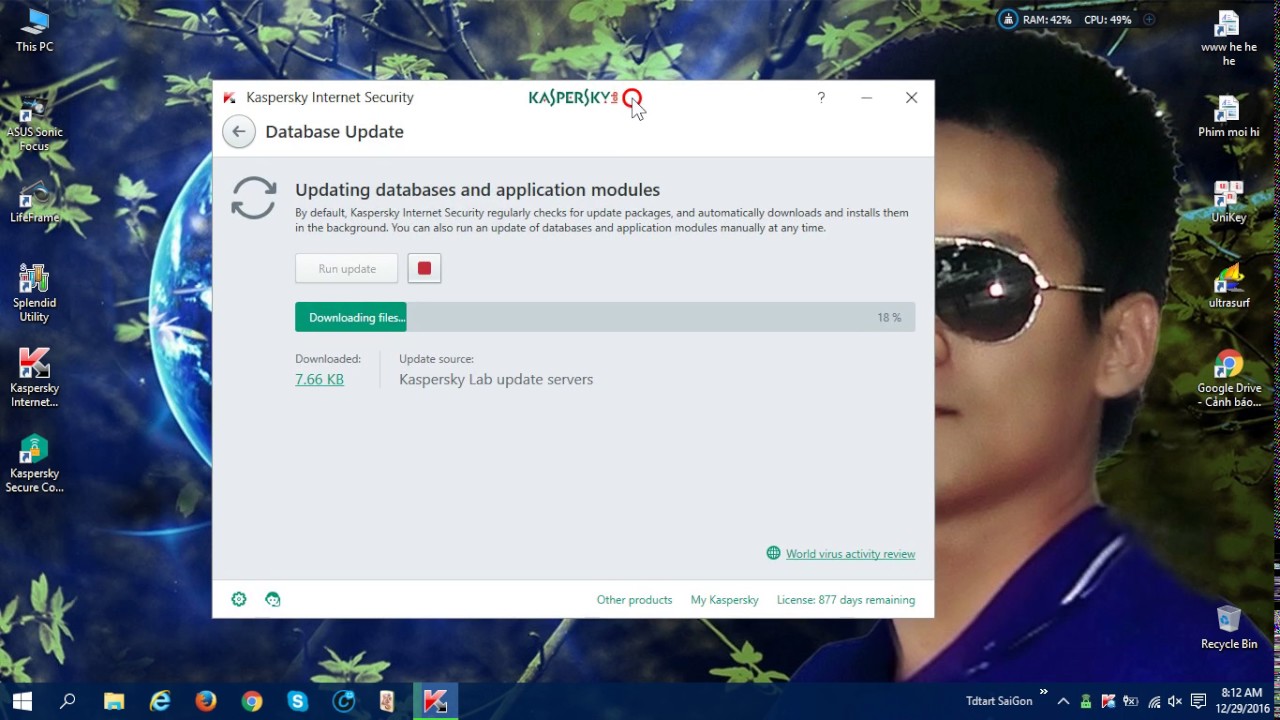
Task: Click 18 % progress percentage text
Action: [889, 317]
